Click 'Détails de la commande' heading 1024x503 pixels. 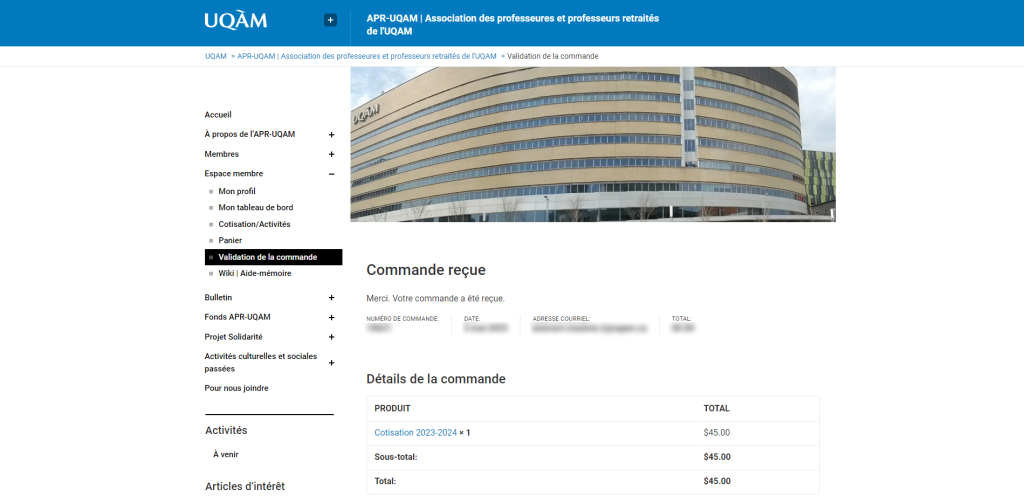point(436,379)
